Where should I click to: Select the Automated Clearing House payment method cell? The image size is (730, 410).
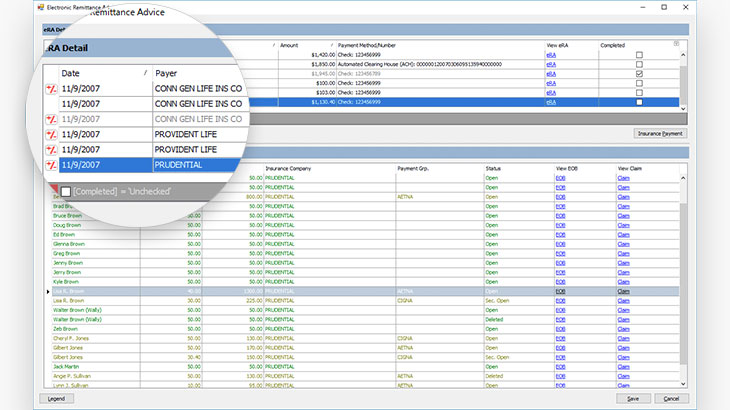point(440,64)
